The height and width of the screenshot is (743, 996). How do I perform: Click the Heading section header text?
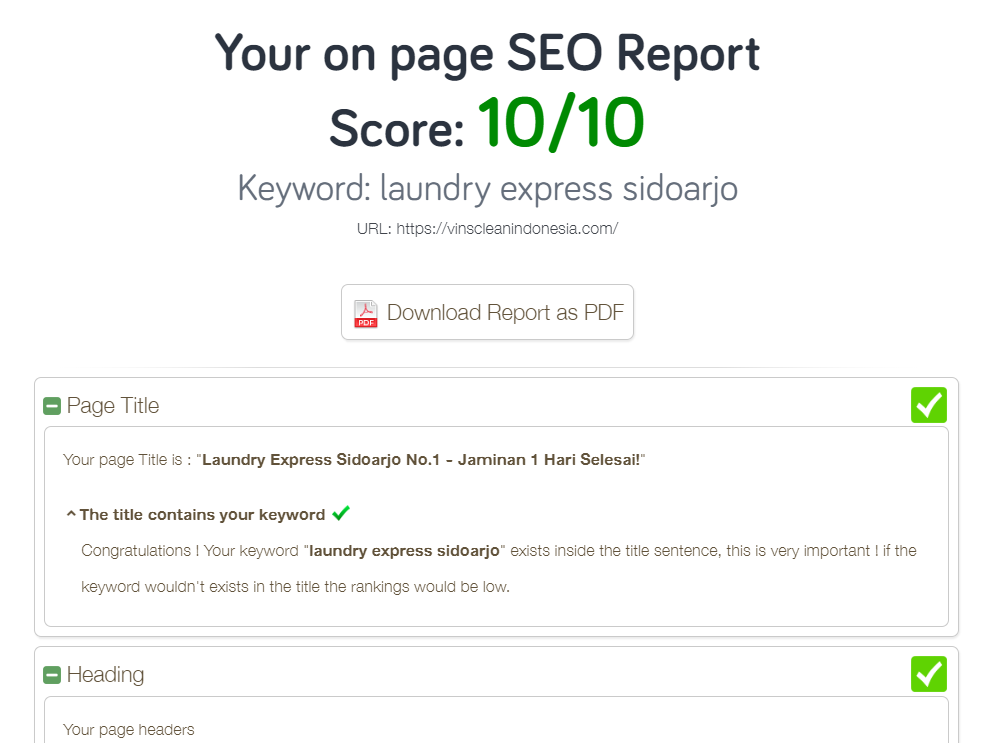click(x=105, y=674)
